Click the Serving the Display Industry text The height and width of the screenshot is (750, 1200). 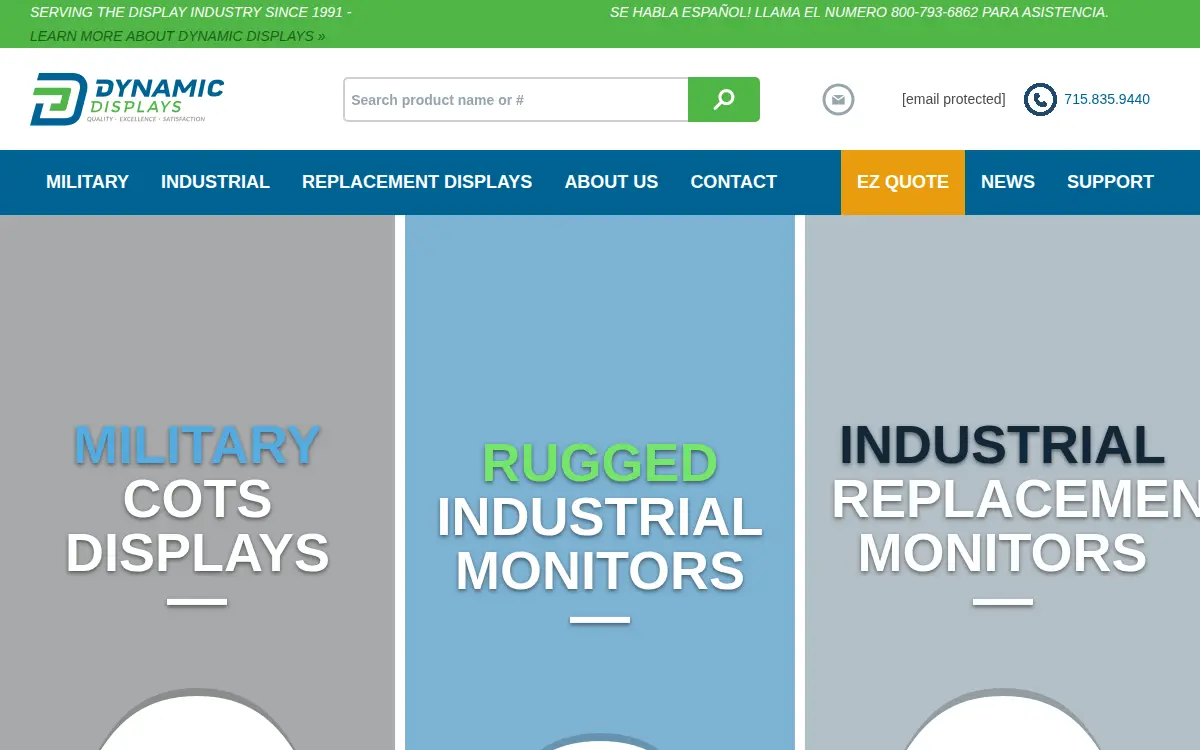pyautogui.click(x=190, y=12)
